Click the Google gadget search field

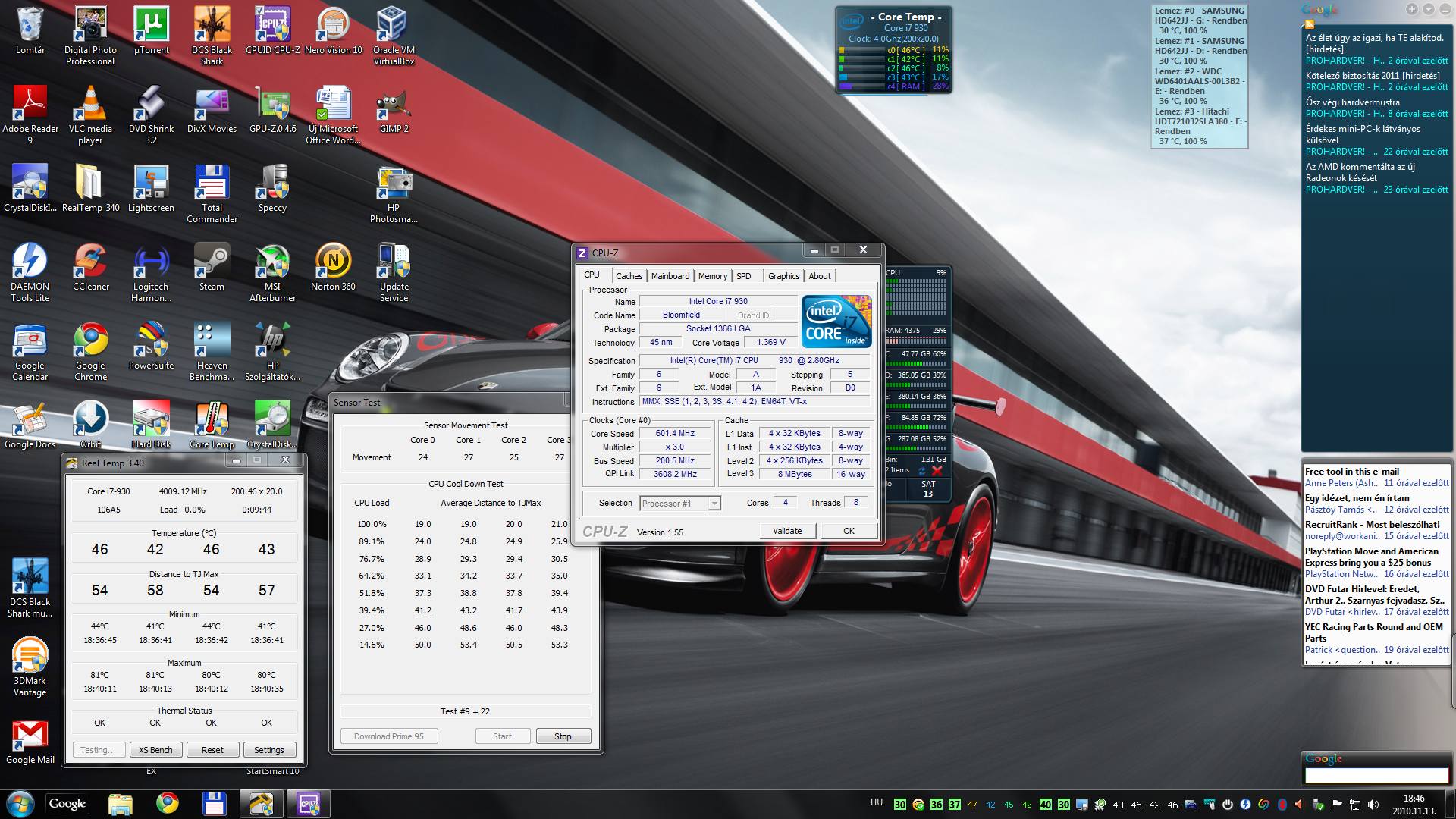(1376, 776)
